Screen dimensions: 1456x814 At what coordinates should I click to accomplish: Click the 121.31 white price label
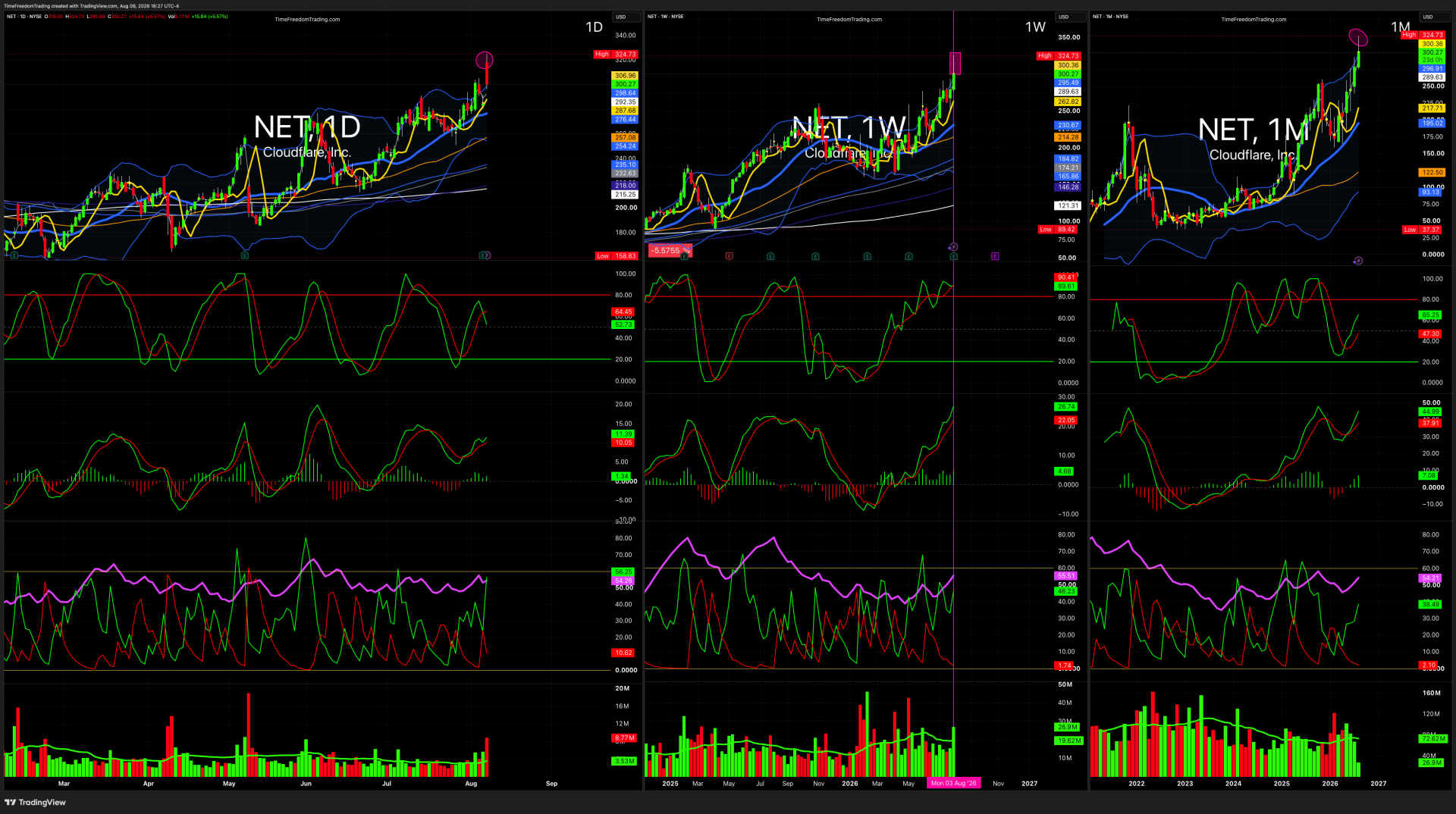pyautogui.click(x=1068, y=205)
